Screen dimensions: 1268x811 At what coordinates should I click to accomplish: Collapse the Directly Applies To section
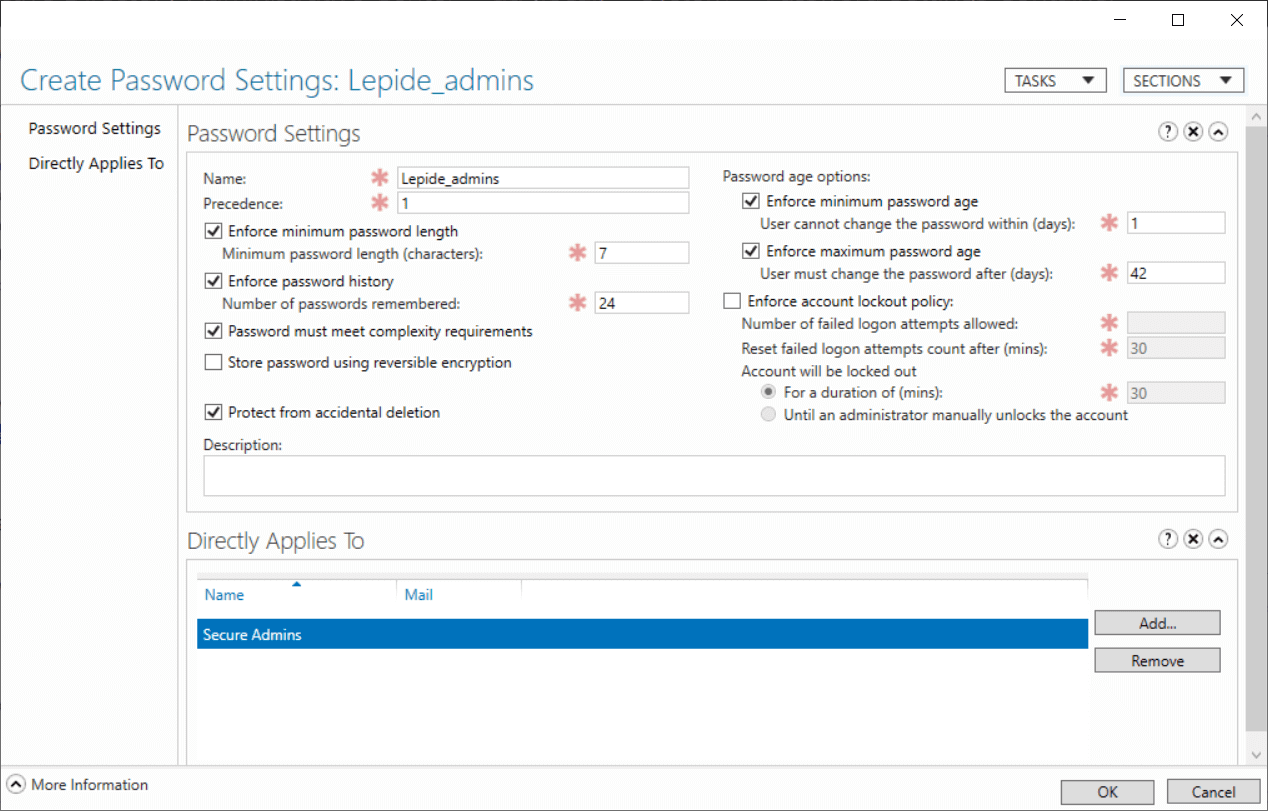[1218, 539]
